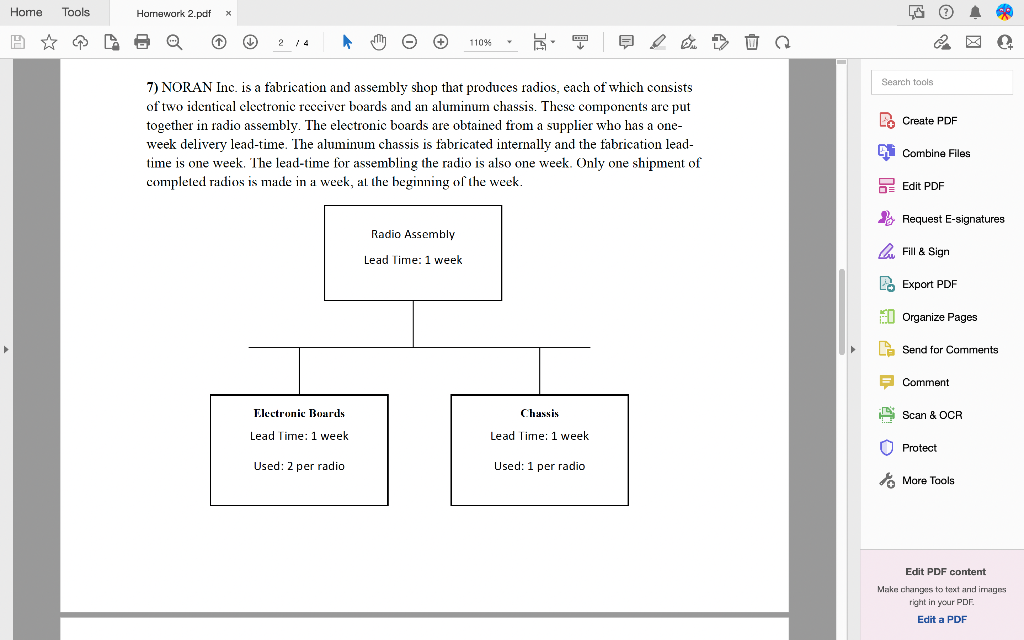This screenshot has height=640, width=1024.
Task: Click the Edit a PDF link
Action: pos(941,619)
